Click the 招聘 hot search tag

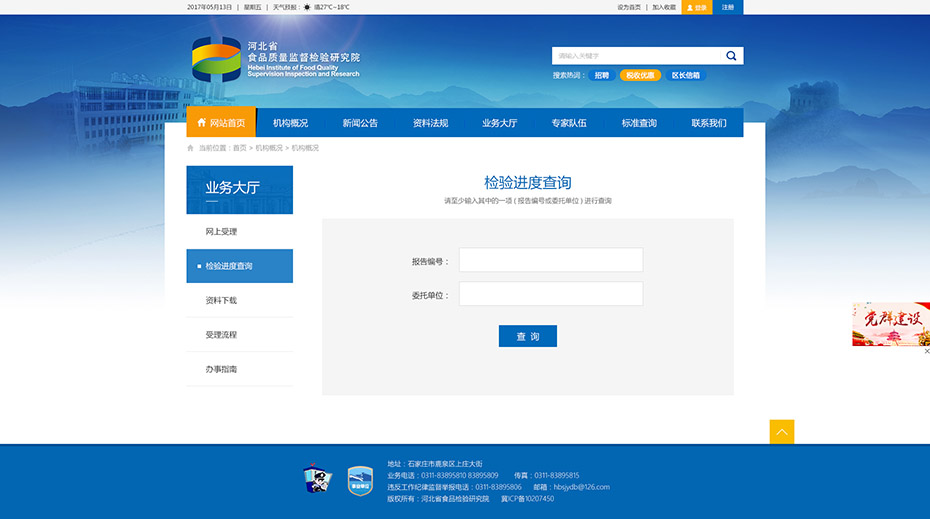point(601,75)
